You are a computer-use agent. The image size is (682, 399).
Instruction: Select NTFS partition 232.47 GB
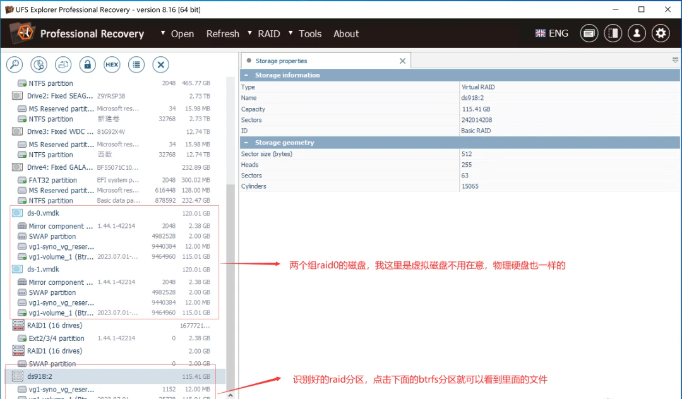point(114,201)
